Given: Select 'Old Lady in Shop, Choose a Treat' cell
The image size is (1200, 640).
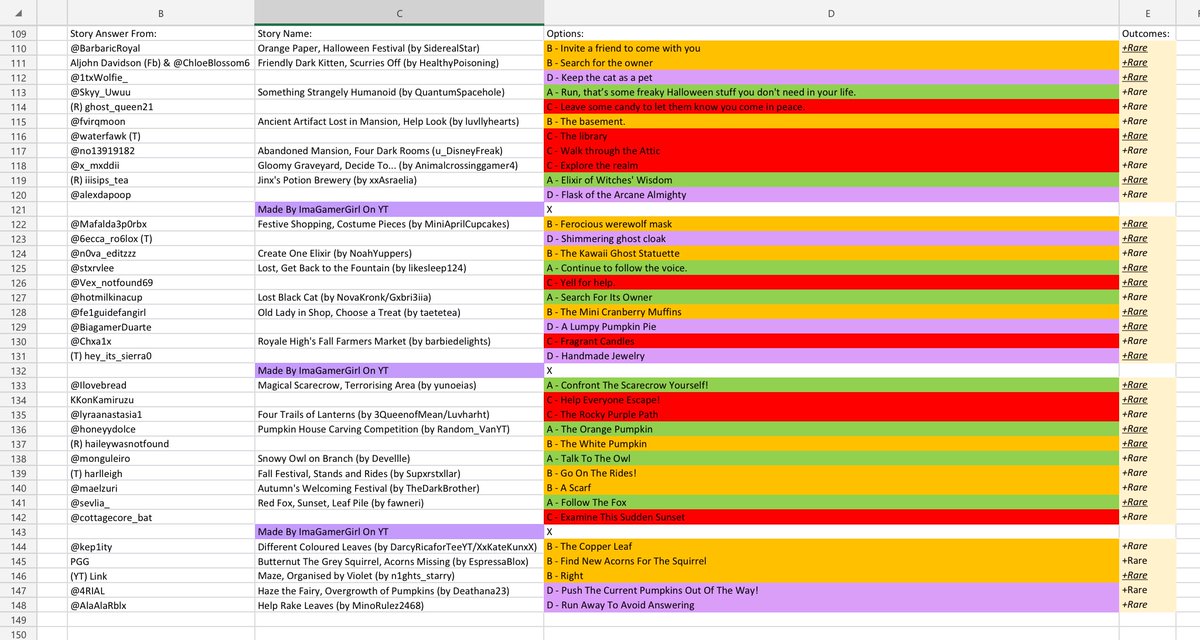Looking at the screenshot, I should click(x=399, y=312).
